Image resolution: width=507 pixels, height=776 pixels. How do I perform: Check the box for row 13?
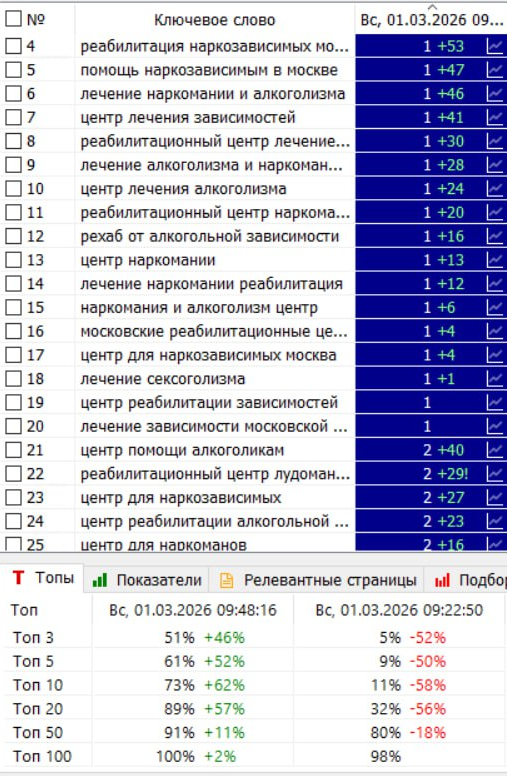tap(13, 260)
